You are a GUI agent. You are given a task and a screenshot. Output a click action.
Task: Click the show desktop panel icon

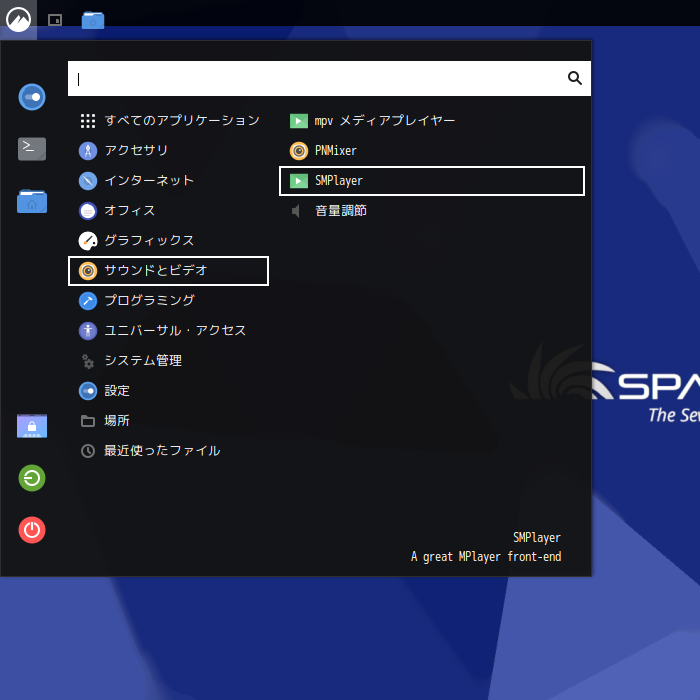click(x=55, y=20)
